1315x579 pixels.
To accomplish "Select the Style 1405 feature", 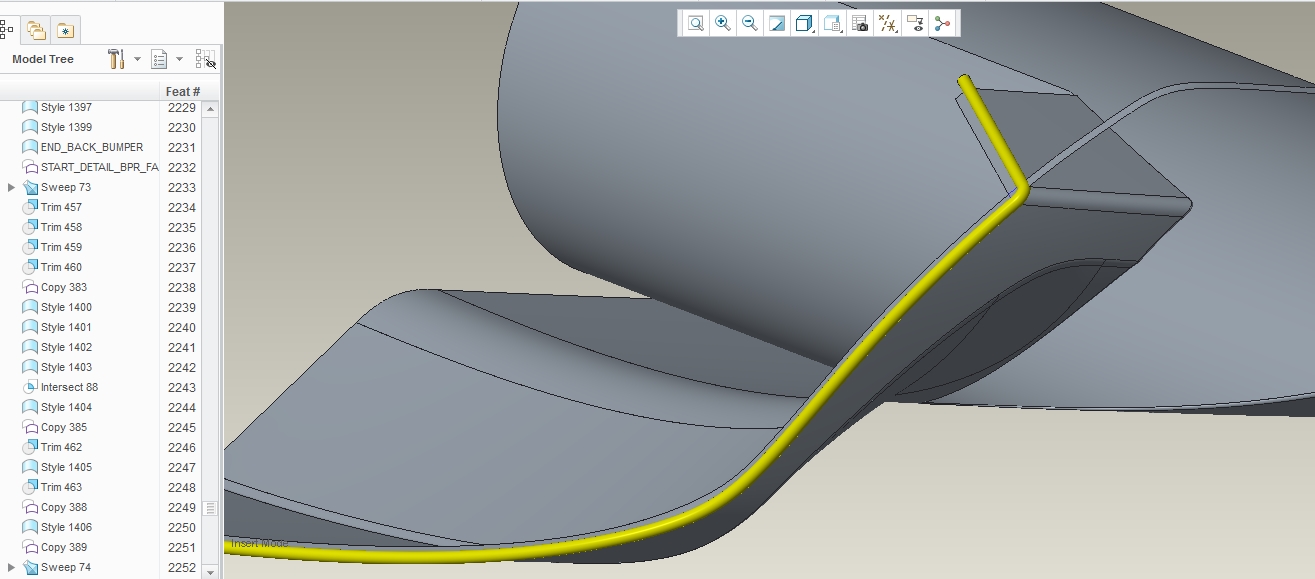I will (66, 467).
